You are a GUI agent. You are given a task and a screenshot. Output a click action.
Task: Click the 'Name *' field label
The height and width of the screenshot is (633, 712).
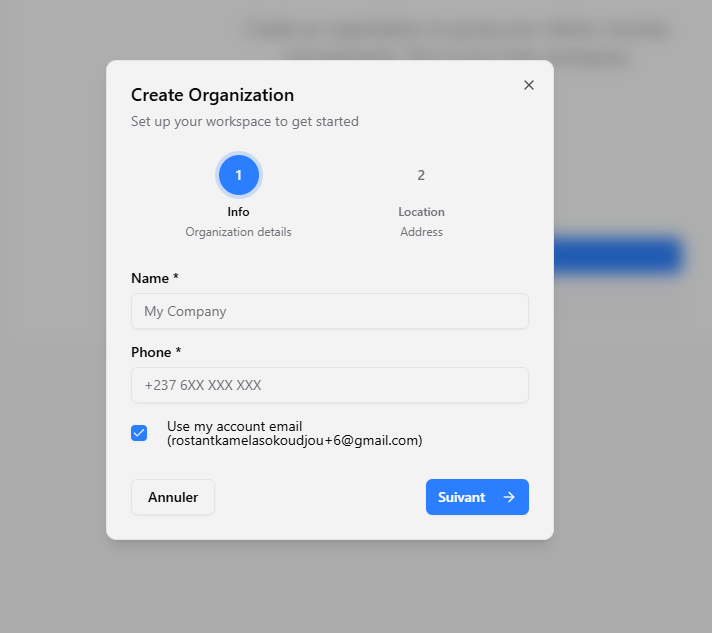(x=155, y=278)
